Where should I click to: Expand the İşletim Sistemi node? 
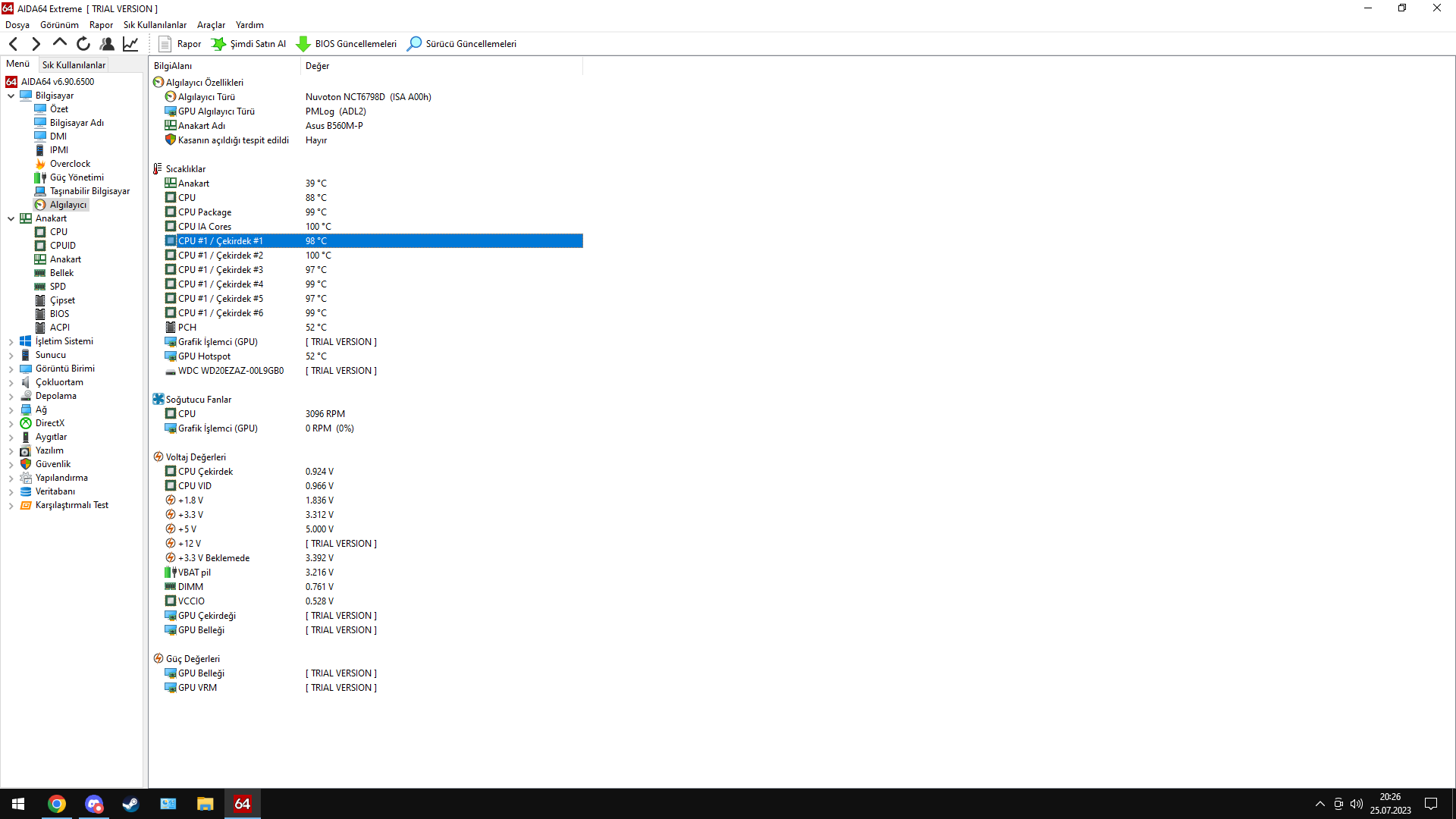tap(11, 341)
